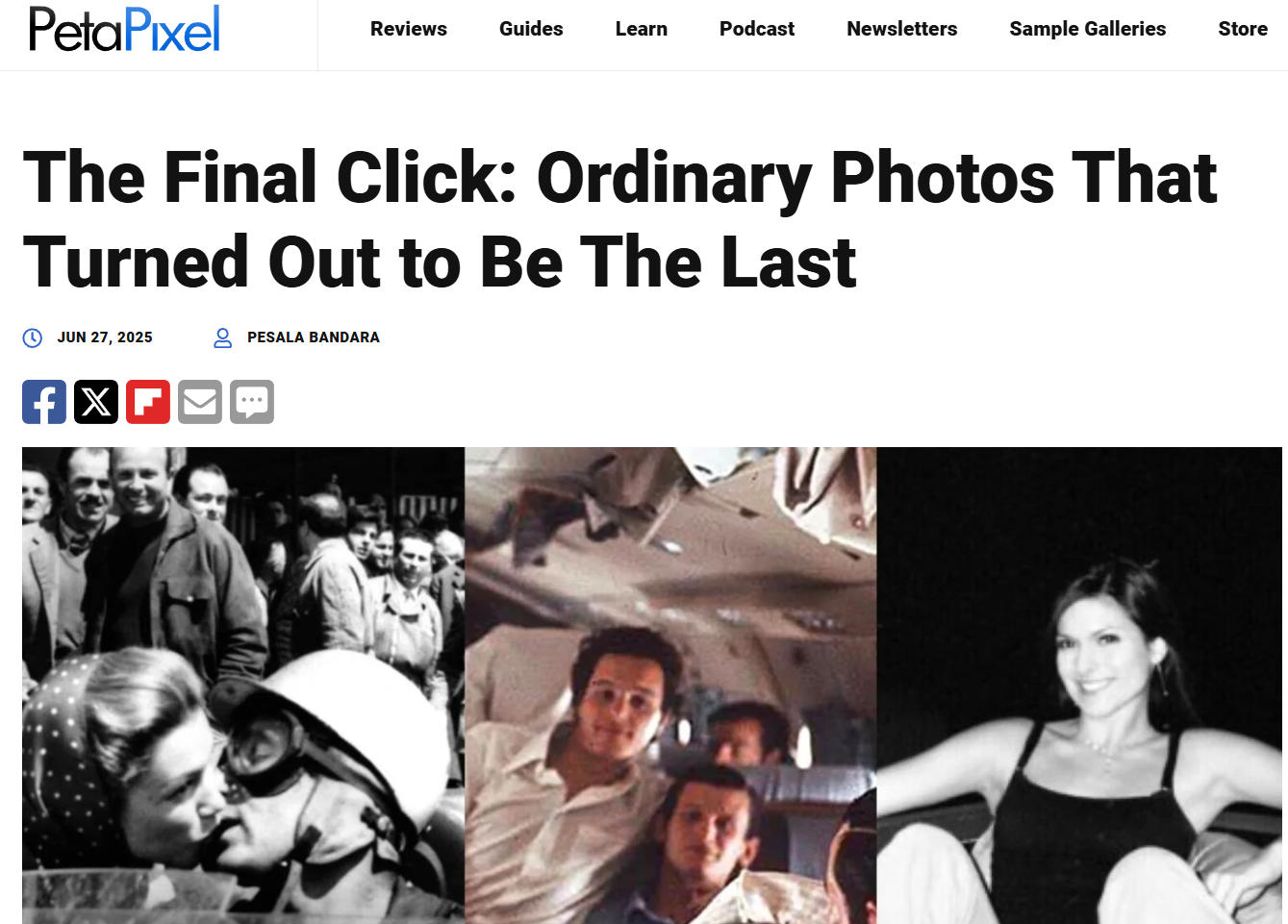Image resolution: width=1288 pixels, height=924 pixels.
Task: Open the racing driver kiss photo
Action: point(243,686)
